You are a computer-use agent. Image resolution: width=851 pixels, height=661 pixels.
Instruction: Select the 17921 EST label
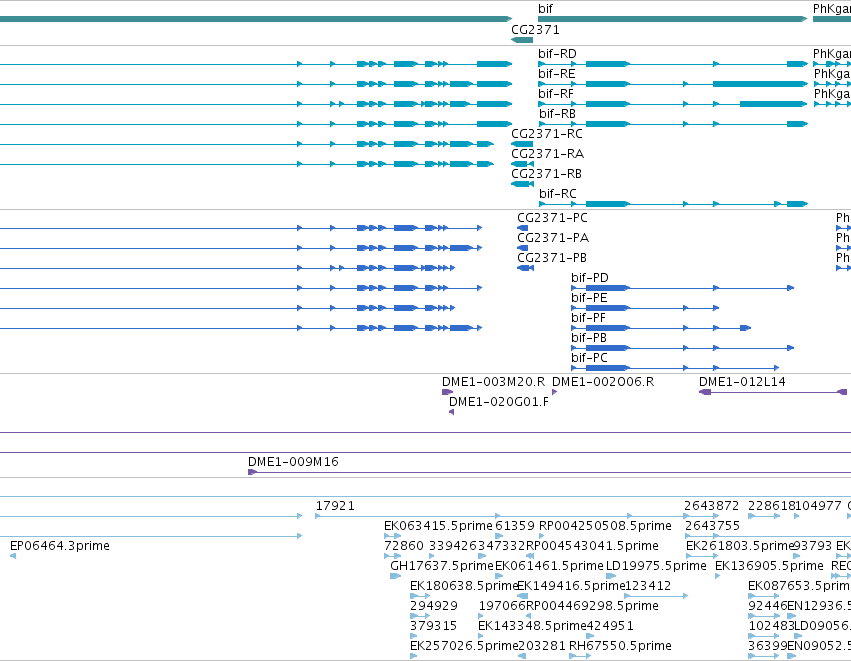335,506
